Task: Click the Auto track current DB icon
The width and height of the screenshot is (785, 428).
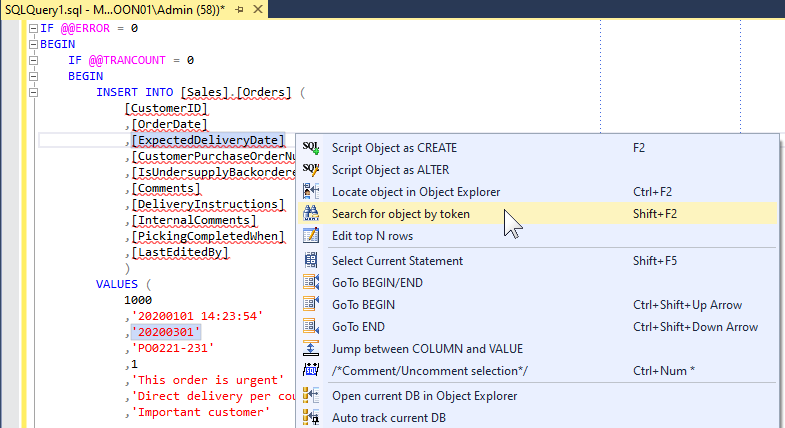Action: (311, 417)
